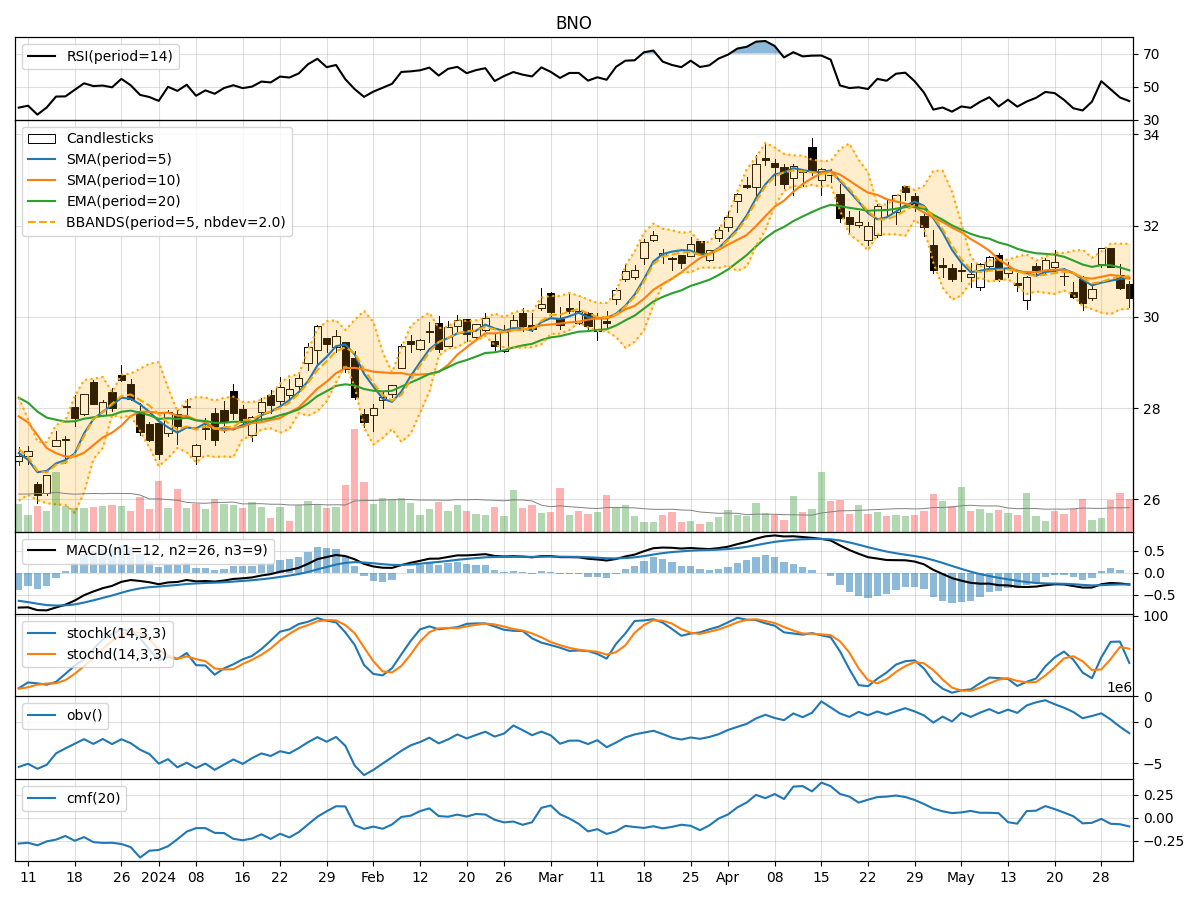The width and height of the screenshot is (1200, 900).
Task: Click the Mar label on the date axis
Action: [550, 878]
